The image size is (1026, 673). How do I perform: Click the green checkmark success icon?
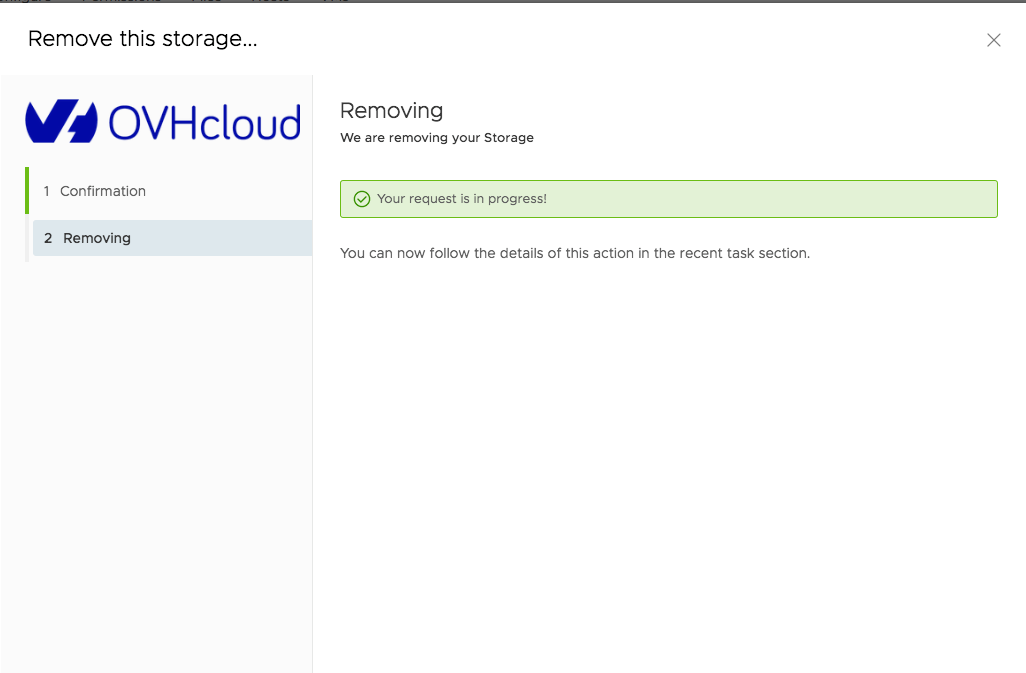[x=362, y=199]
